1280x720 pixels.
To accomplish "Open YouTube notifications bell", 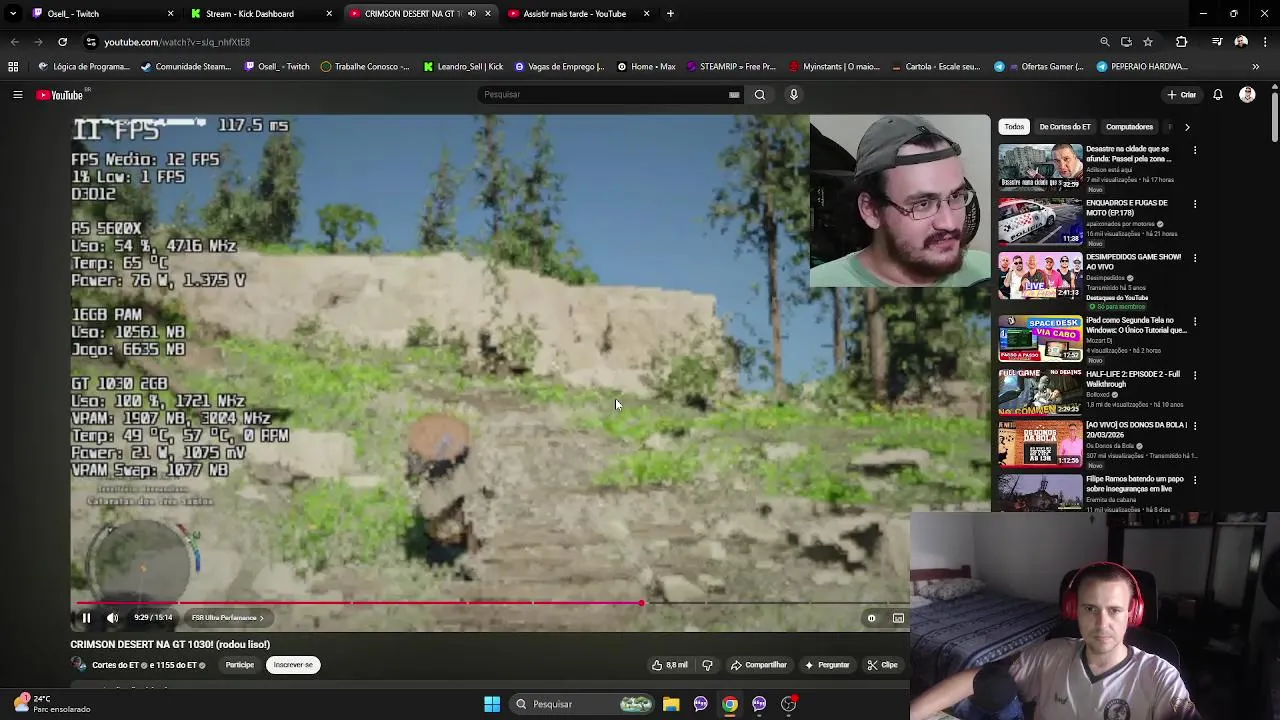I will [1218, 95].
